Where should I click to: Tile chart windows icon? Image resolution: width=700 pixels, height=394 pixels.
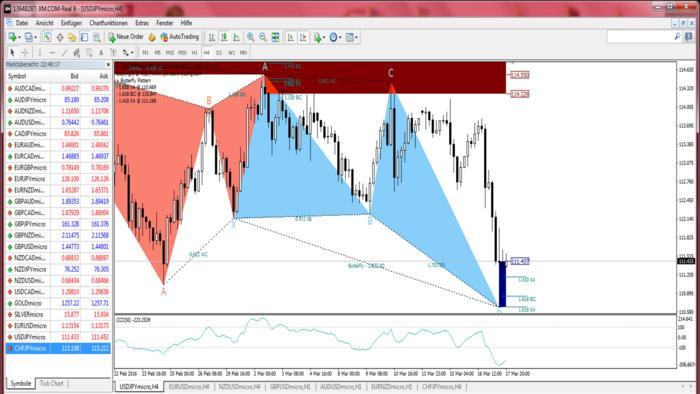coord(276,37)
